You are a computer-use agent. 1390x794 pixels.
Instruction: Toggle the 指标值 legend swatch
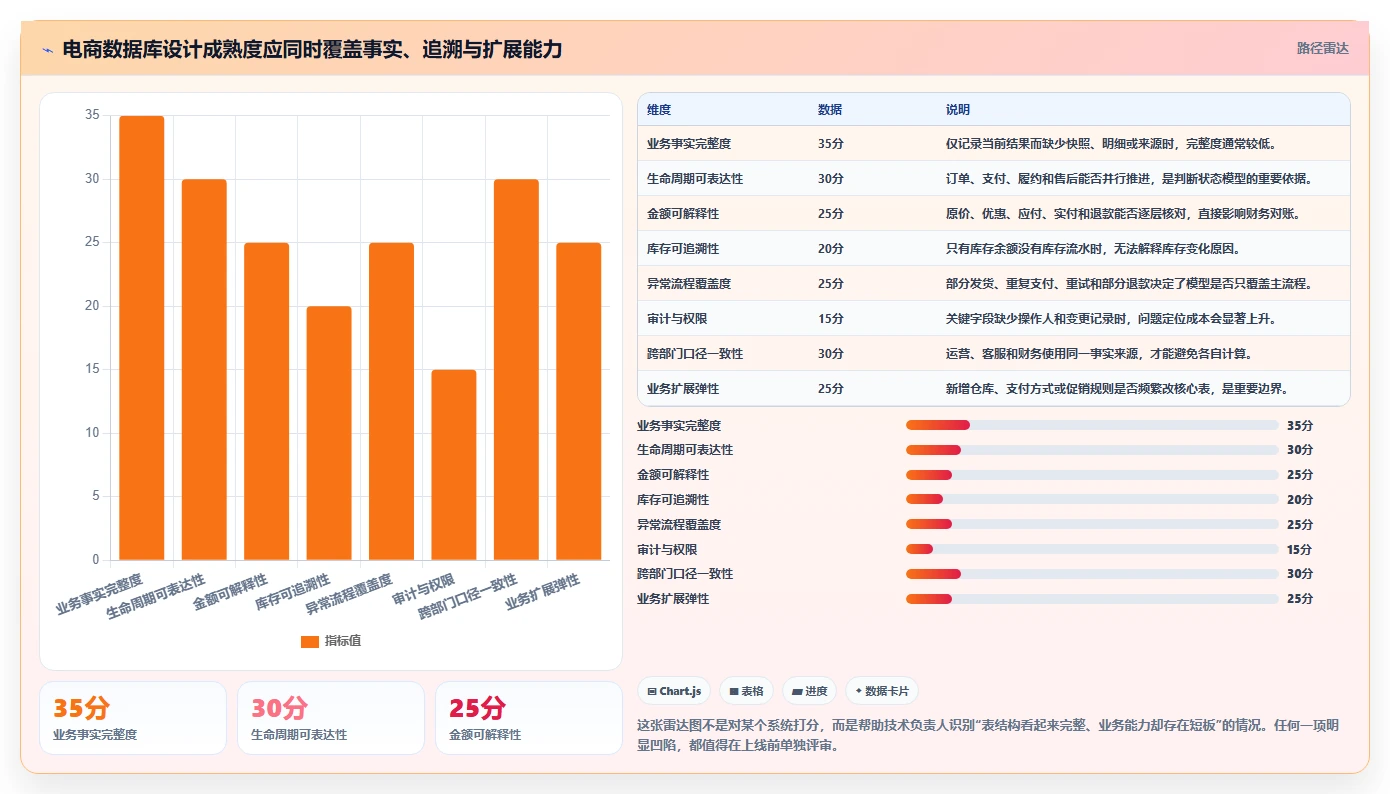pos(310,641)
